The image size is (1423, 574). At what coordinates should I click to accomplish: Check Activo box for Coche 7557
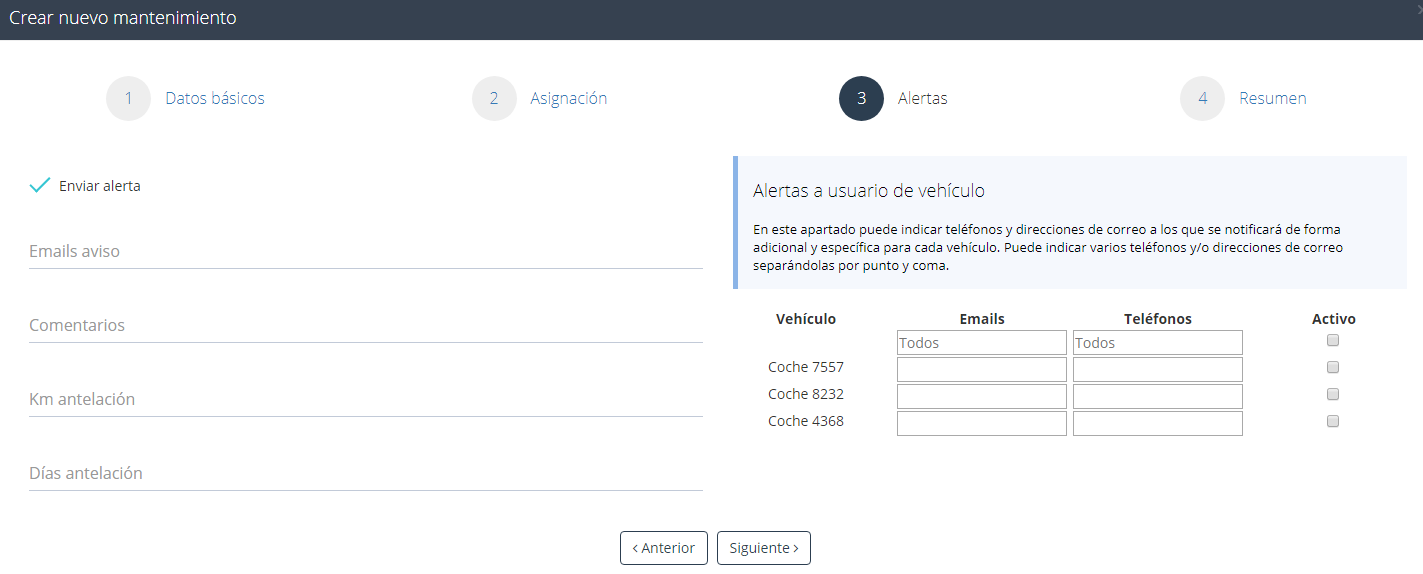pos(1332,368)
